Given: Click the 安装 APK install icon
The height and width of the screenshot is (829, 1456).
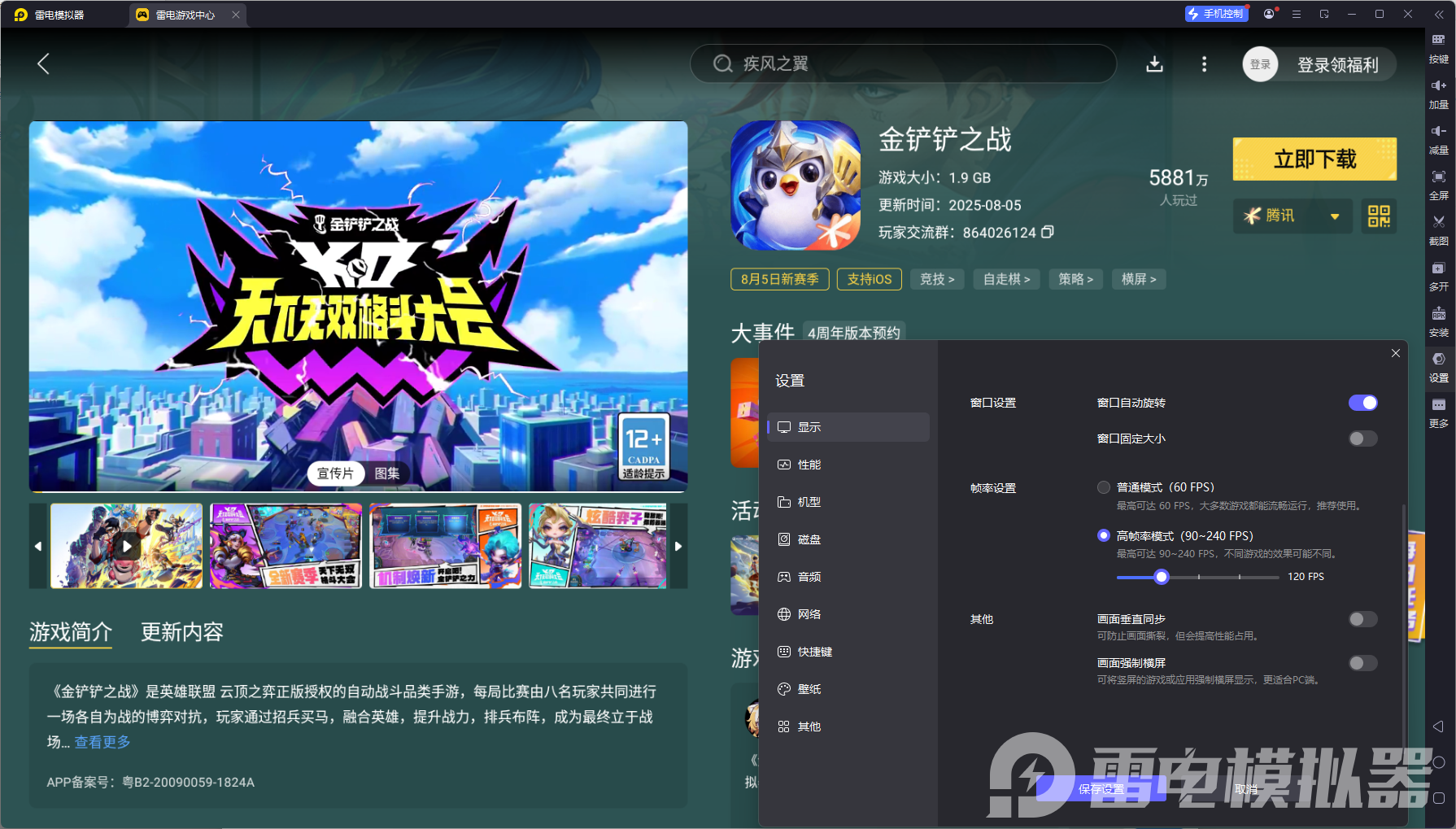Looking at the screenshot, I should 1439,321.
